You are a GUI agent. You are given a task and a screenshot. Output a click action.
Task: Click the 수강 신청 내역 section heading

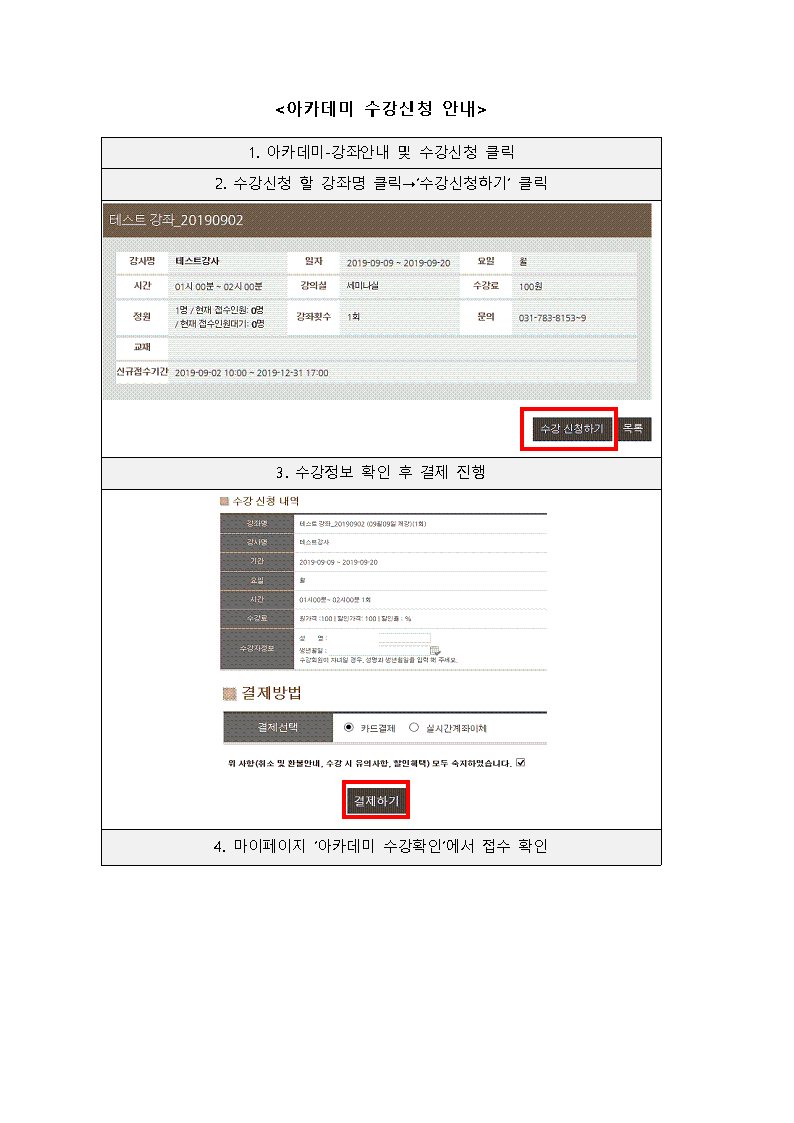(x=266, y=501)
